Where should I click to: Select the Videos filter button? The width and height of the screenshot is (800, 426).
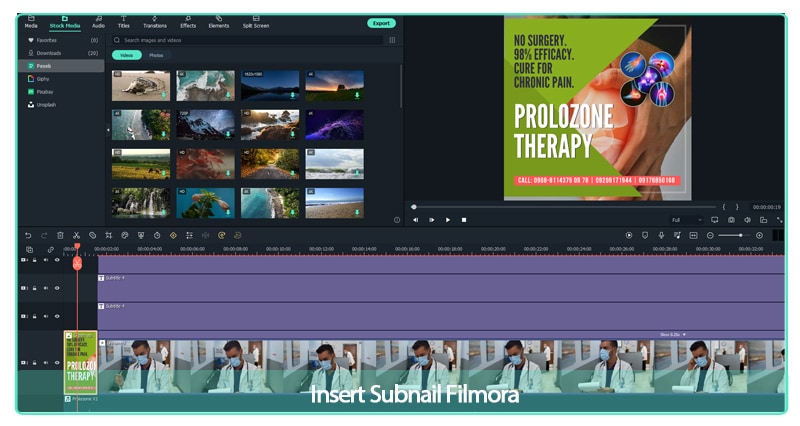[x=127, y=55]
